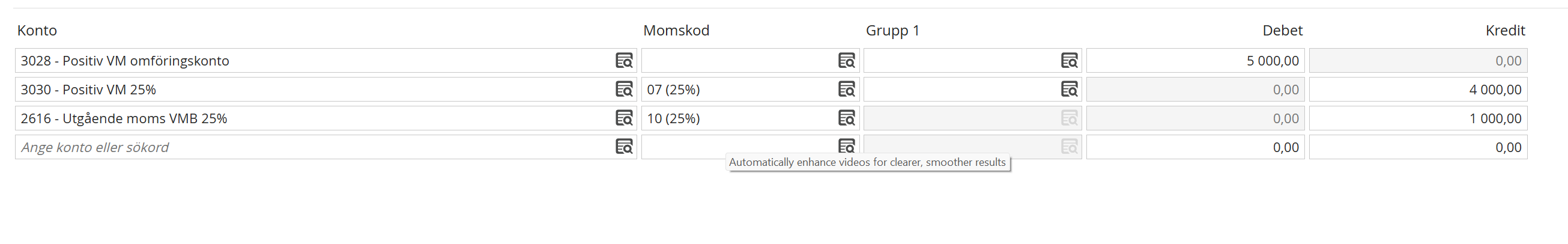Open Grupp 1 lookup in first row
Image resolution: width=1568 pixels, height=244 pixels.
1070,61
